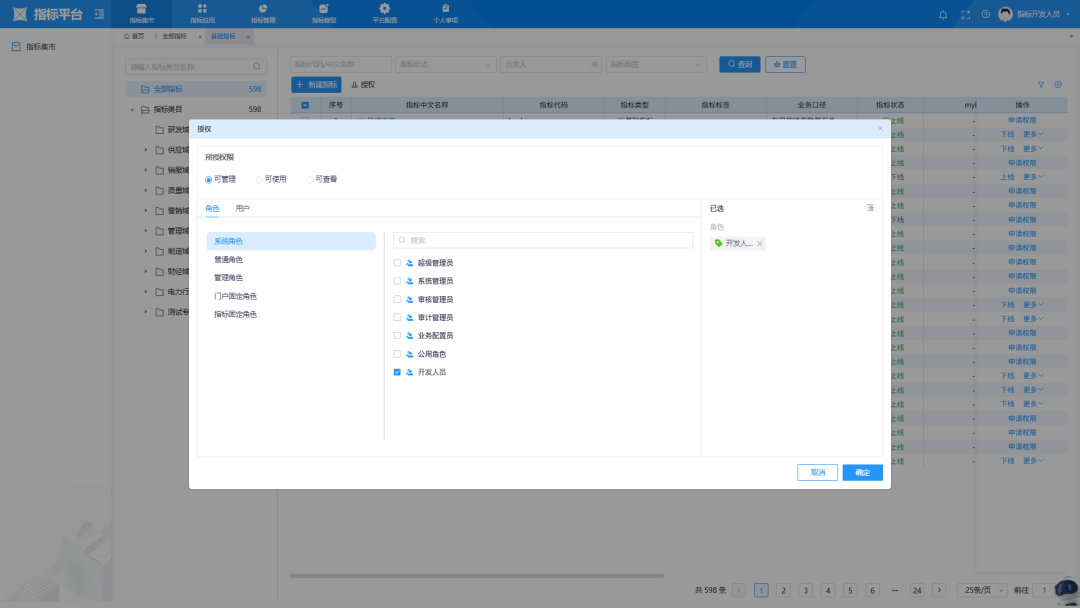Collapse the sidebar using the menu fold icon

pos(98,14)
